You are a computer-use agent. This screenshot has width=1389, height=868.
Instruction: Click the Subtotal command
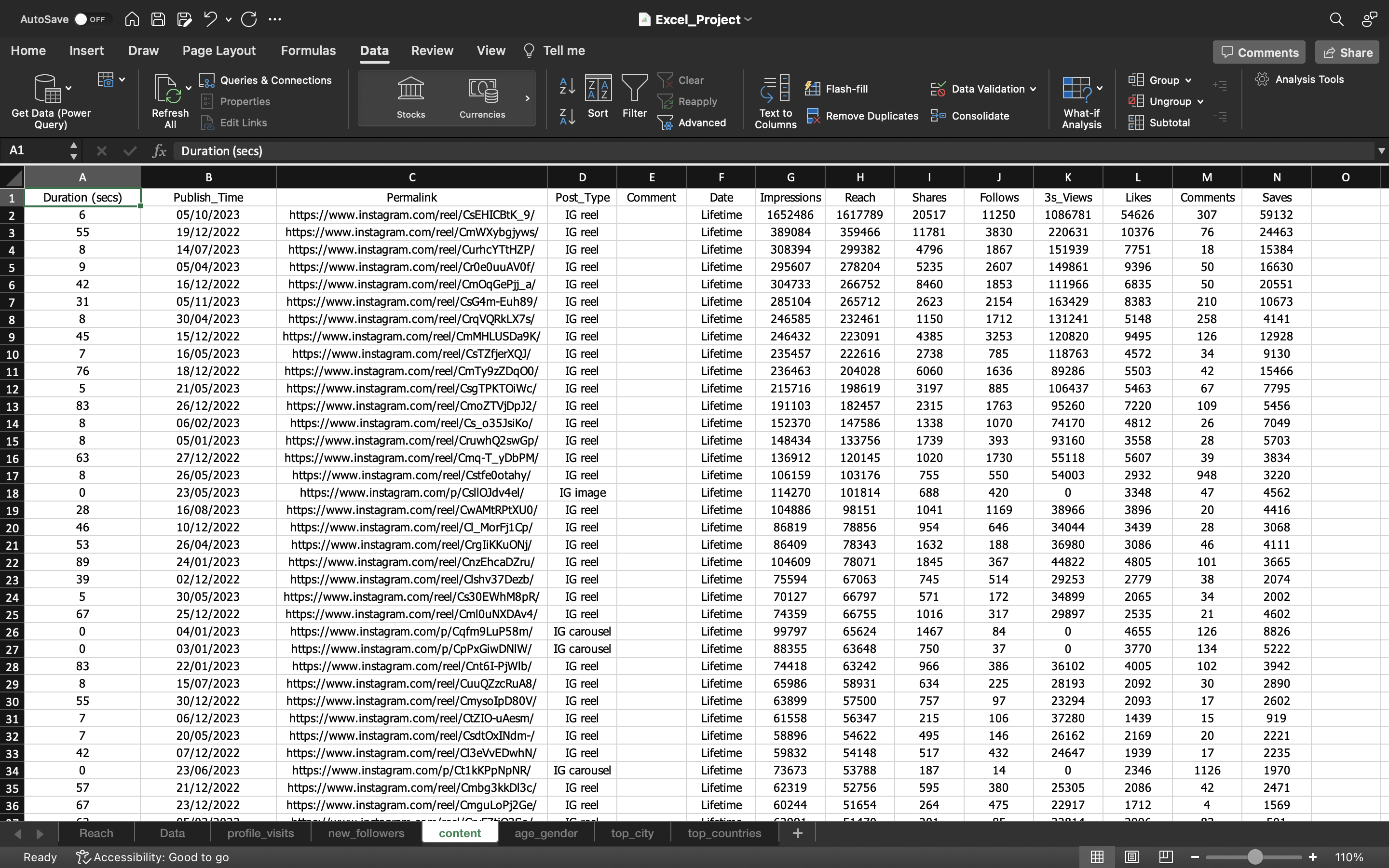tap(1159, 123)
